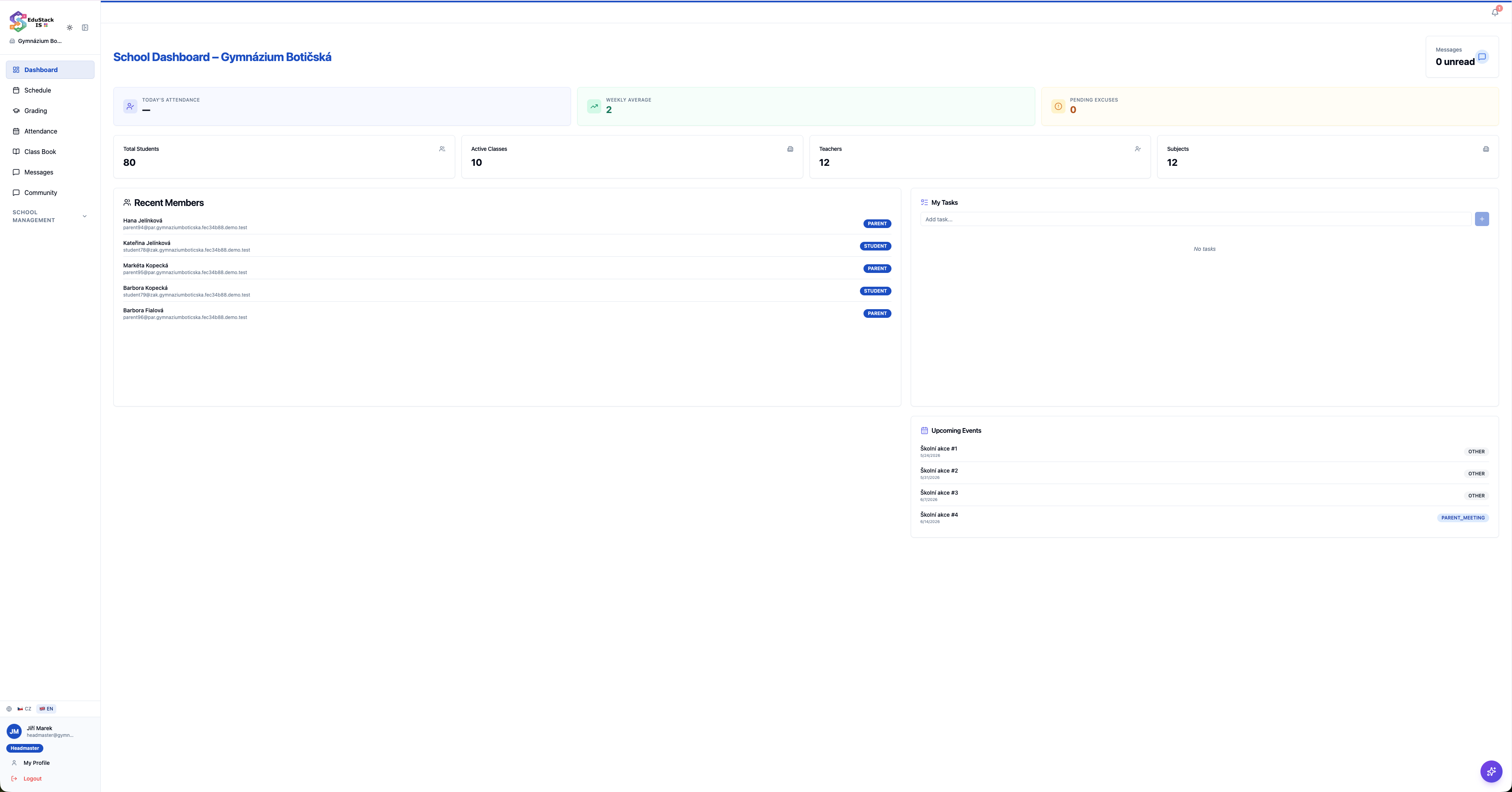The image size is (1512, 792).
Task: Switch language to CZ
Action: (x=24, y=709)
